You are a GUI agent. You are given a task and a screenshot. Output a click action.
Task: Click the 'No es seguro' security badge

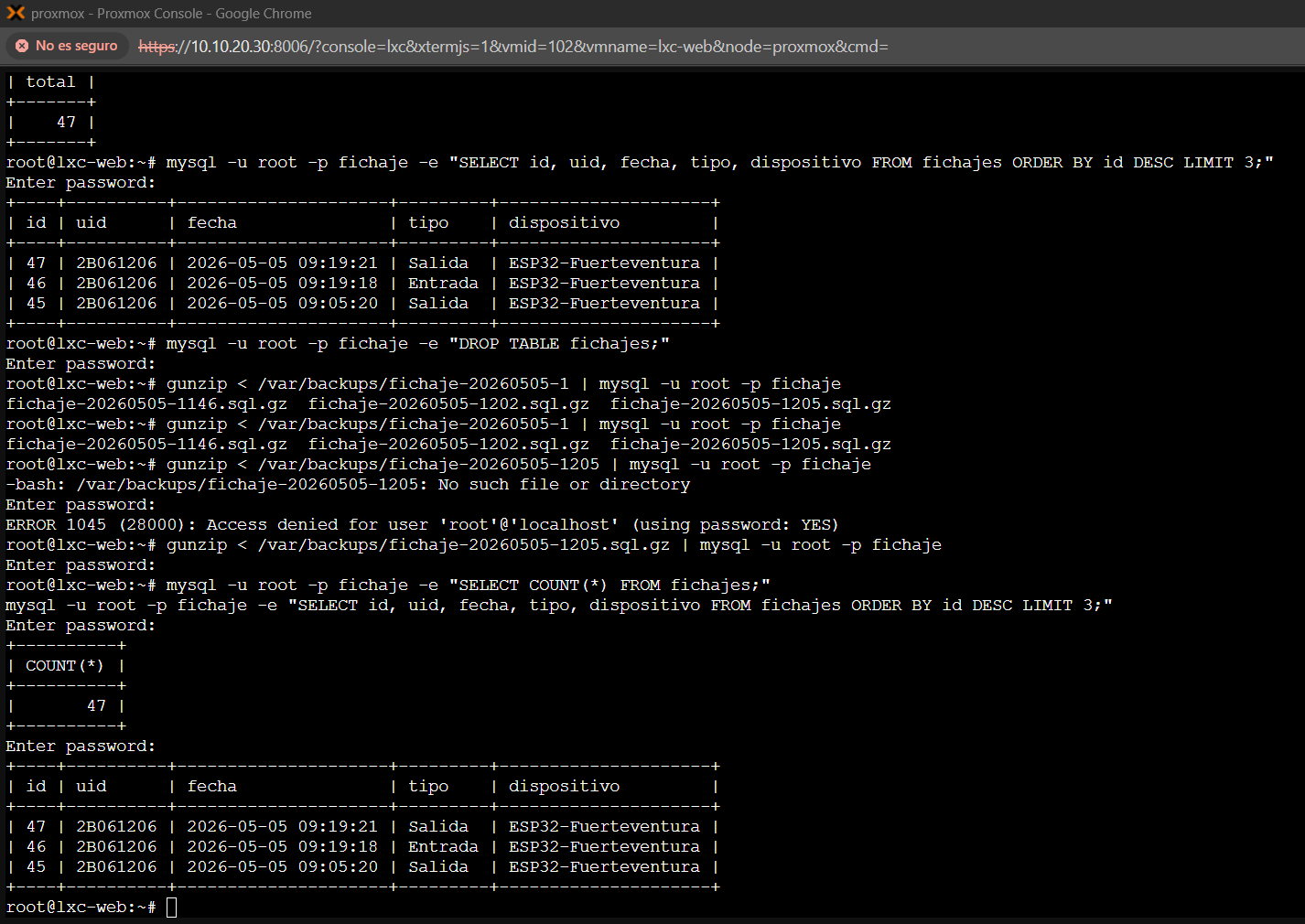[67, 46]
